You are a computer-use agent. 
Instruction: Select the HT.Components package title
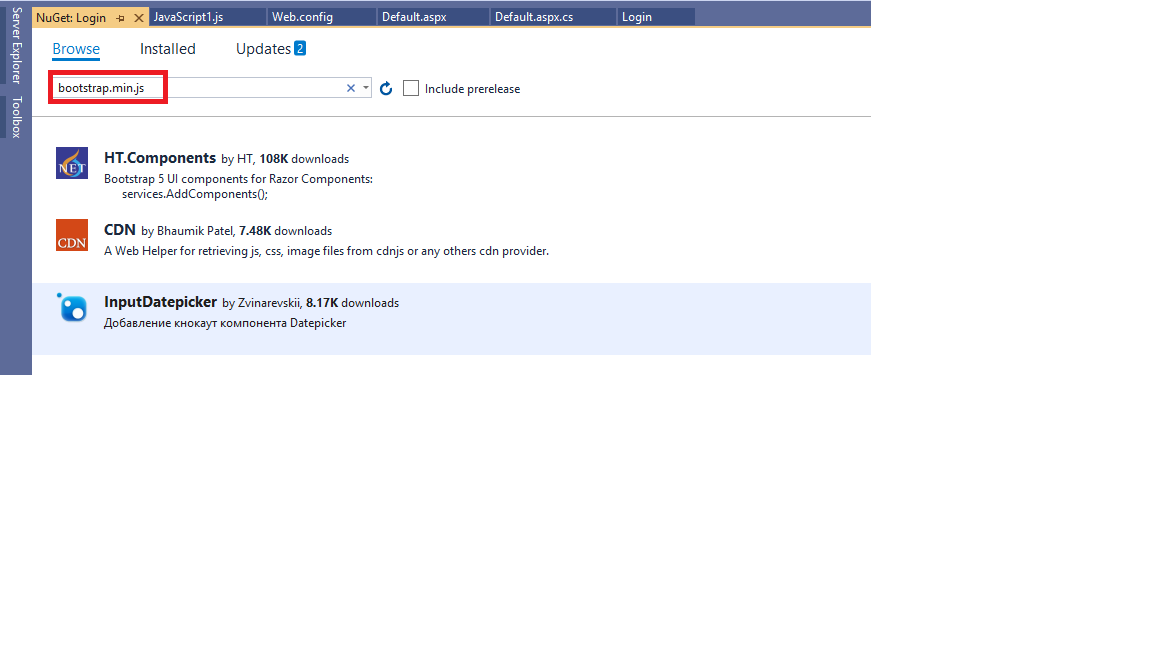[160, 158]
